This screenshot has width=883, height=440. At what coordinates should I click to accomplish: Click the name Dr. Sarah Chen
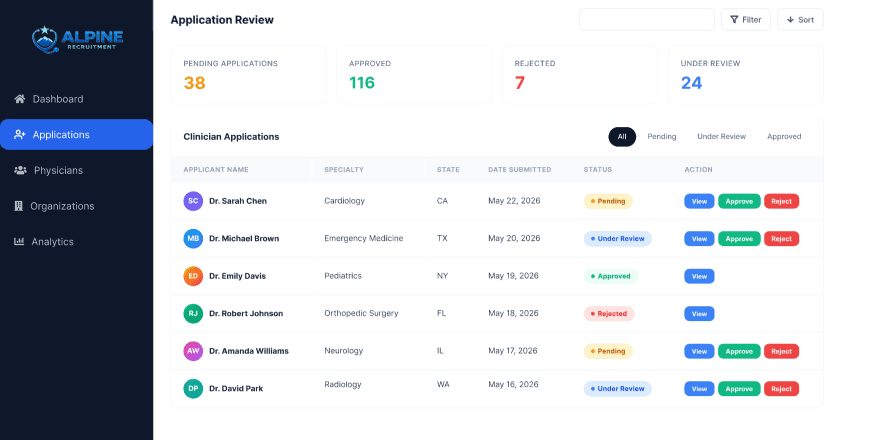tap(238, 201)
